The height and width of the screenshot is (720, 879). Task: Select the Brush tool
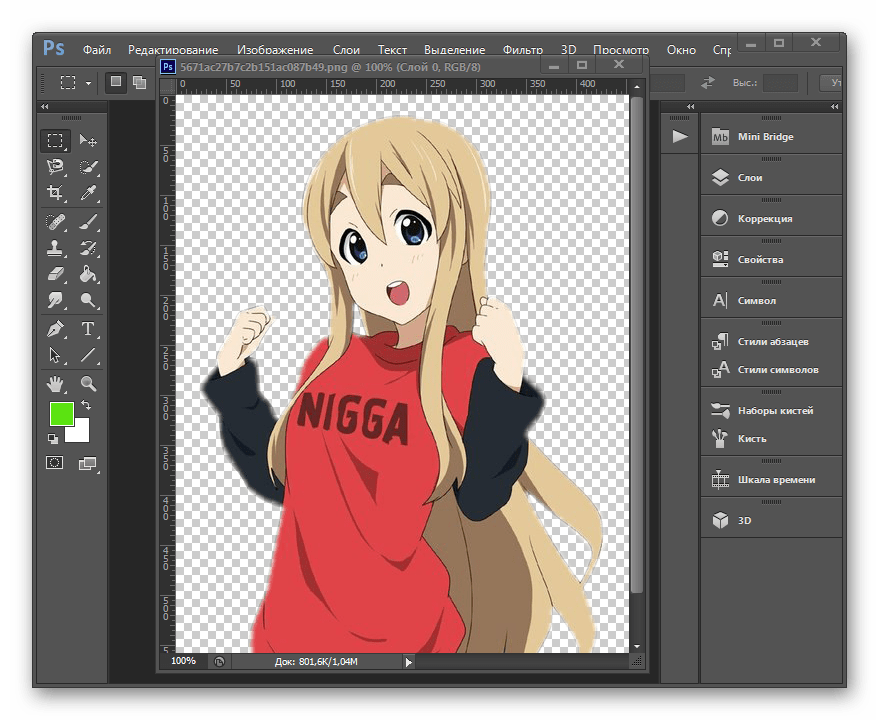pos(88,221)
